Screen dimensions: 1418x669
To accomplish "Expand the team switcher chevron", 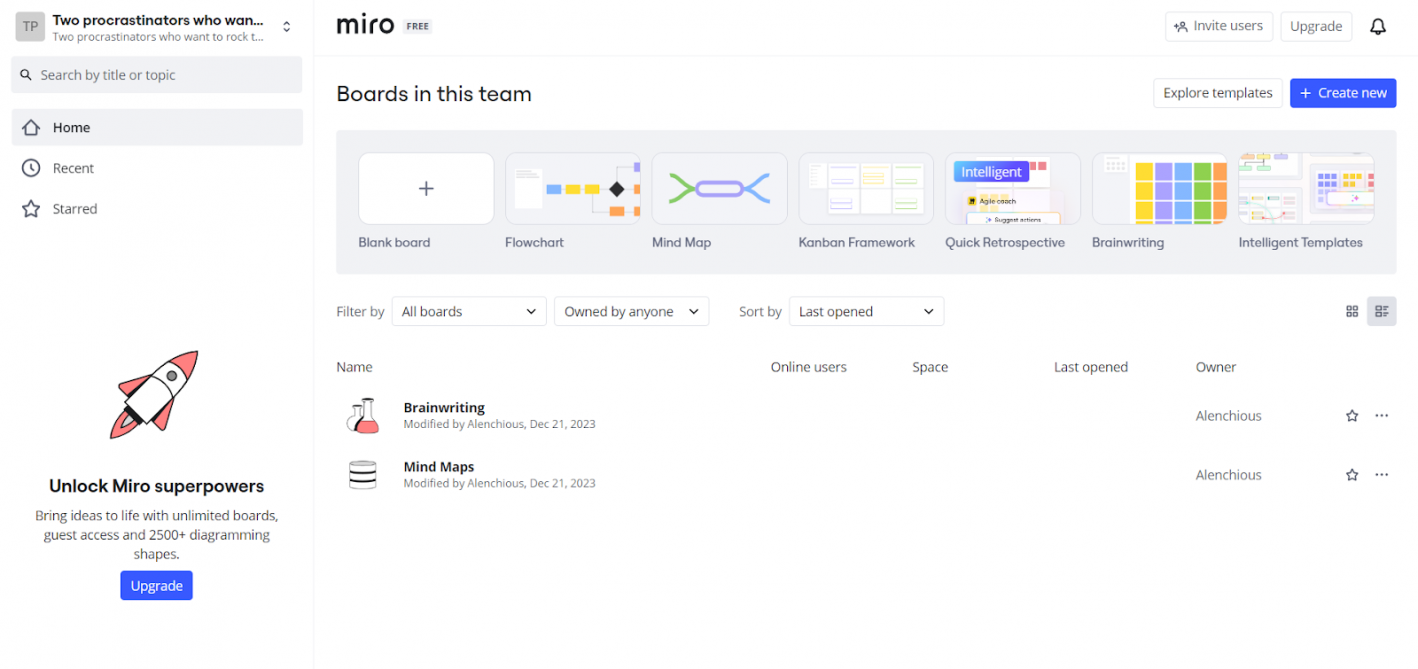I will [287, 27].
